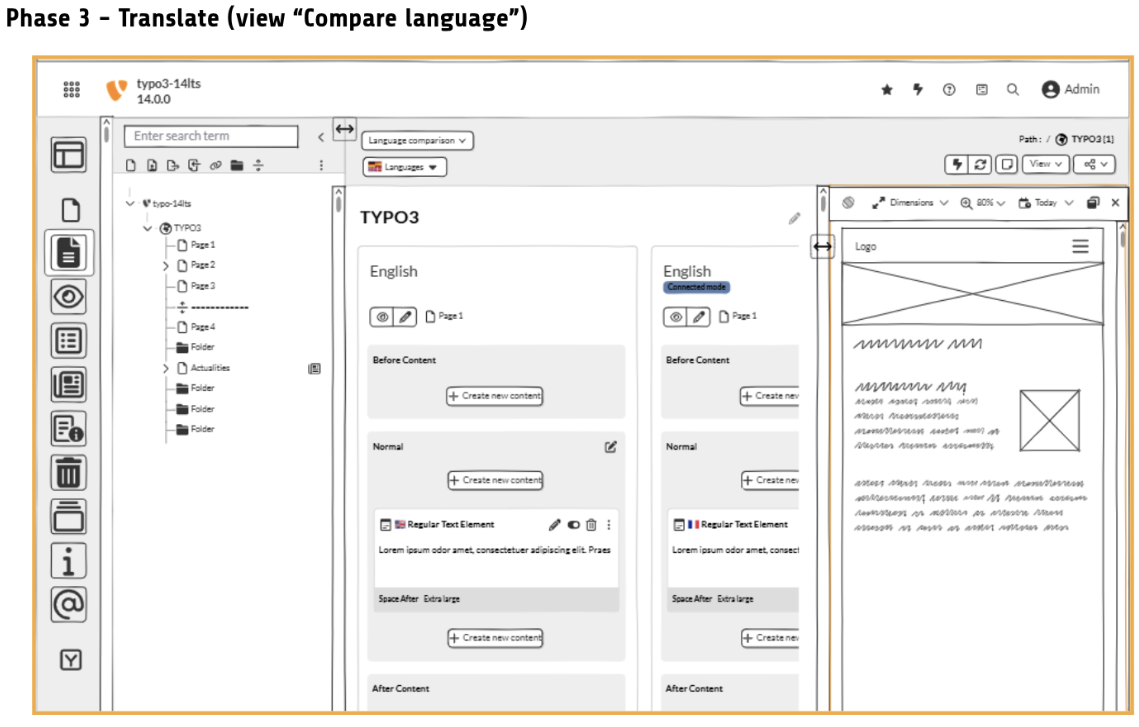Open the Language comparison dropdown
Viewport: 1139px width, 727px height.
click(417, 142)
